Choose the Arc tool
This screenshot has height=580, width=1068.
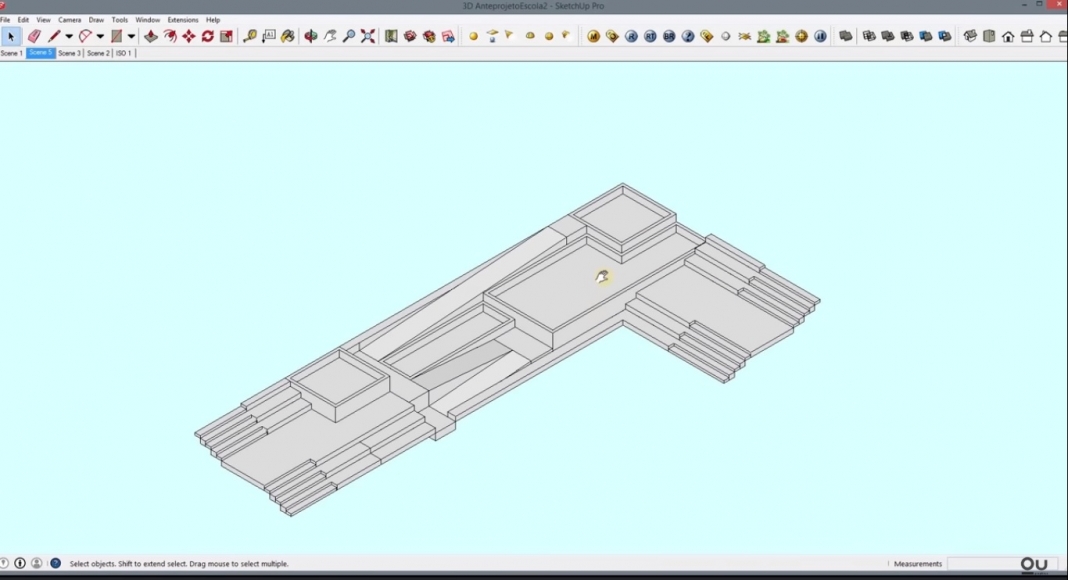coord(86,36)
